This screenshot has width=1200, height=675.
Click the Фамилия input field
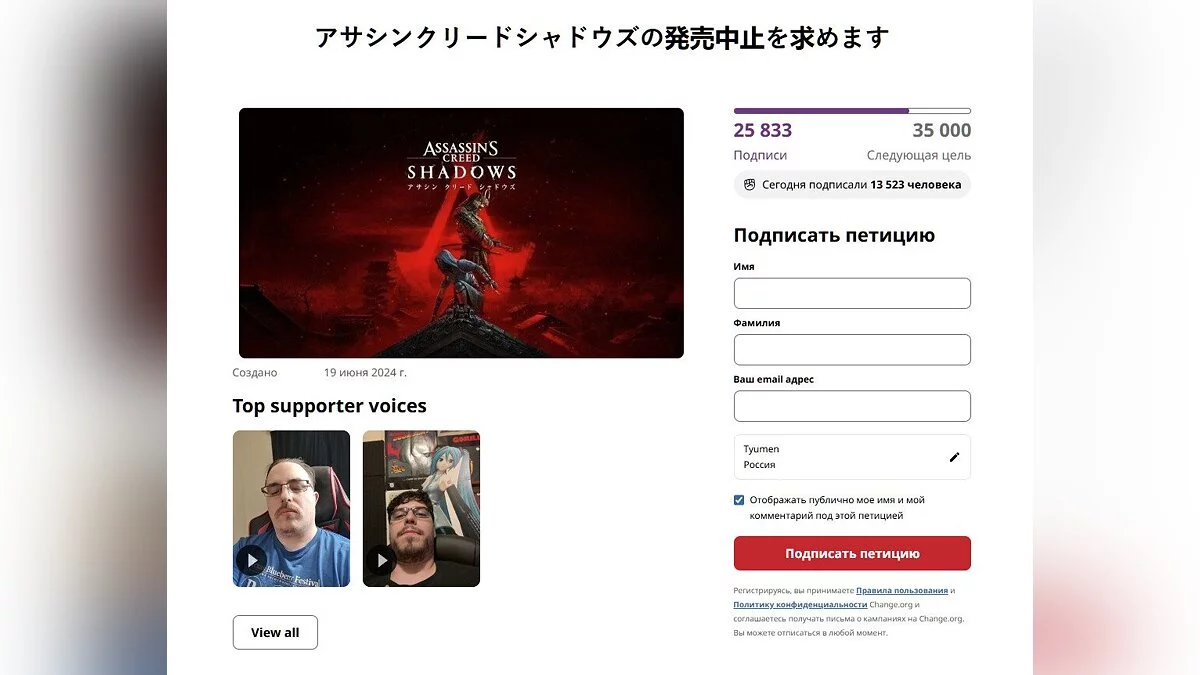click(852, 350)
